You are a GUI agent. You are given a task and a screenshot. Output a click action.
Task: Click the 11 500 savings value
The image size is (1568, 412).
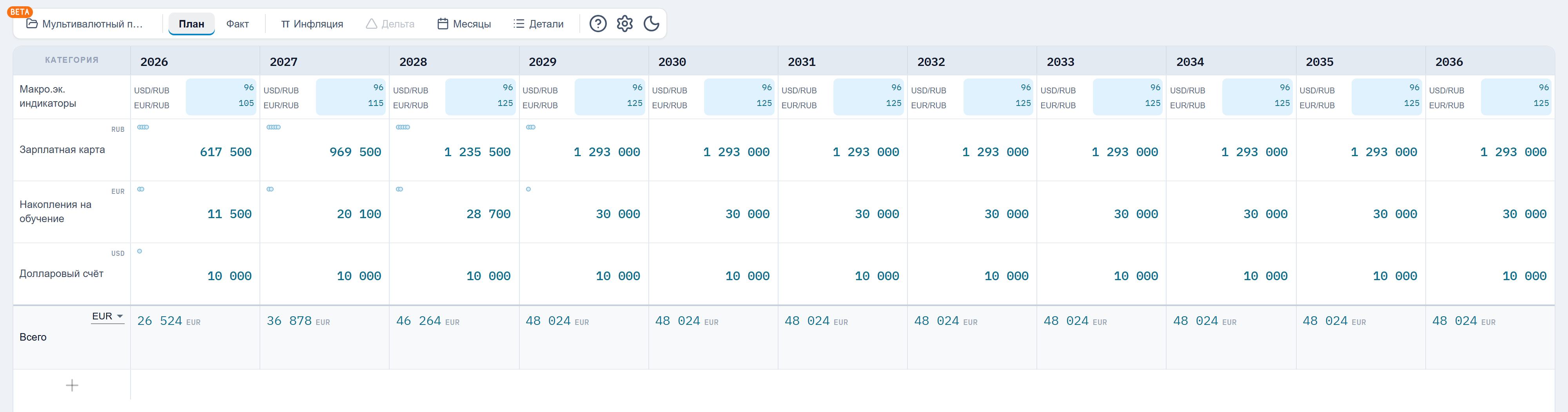pyautogui.click(x=229, y=215)
